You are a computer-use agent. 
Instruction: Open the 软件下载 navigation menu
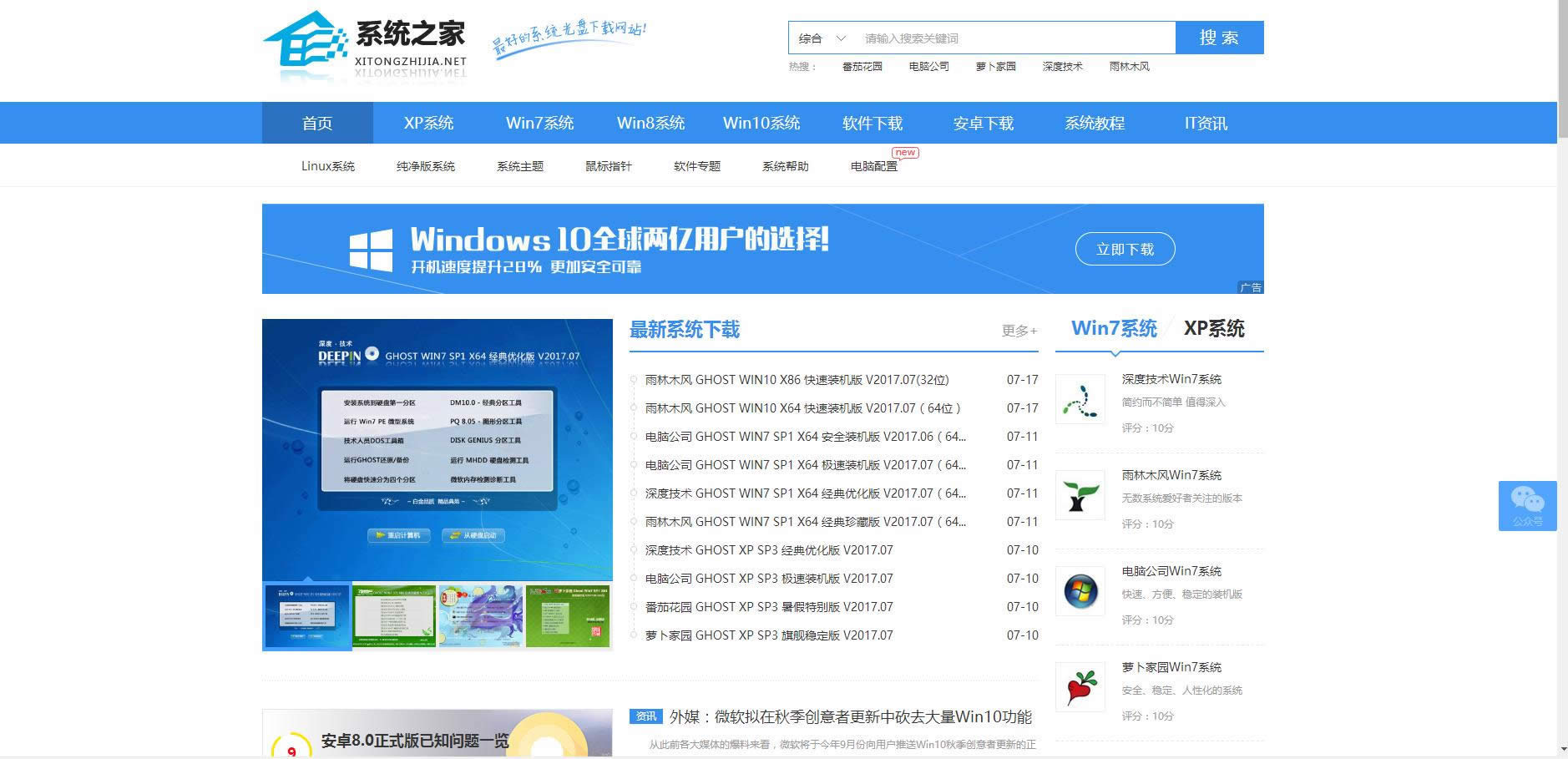(872, 123)
